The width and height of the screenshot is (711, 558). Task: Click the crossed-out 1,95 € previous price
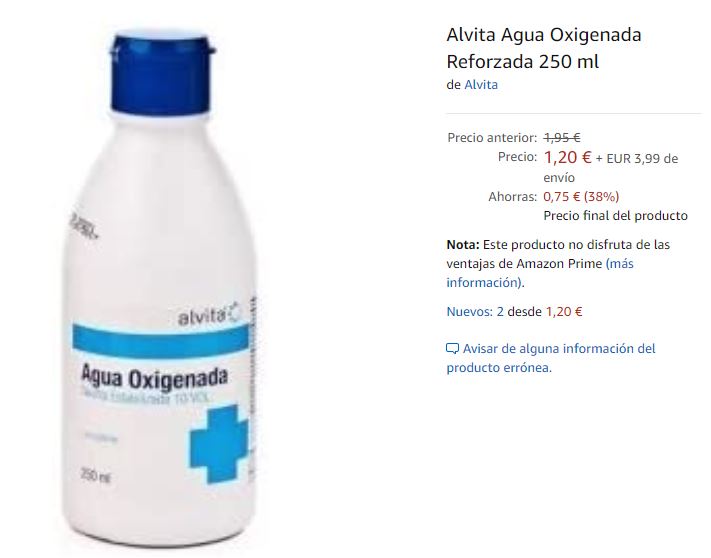(562, 137)
